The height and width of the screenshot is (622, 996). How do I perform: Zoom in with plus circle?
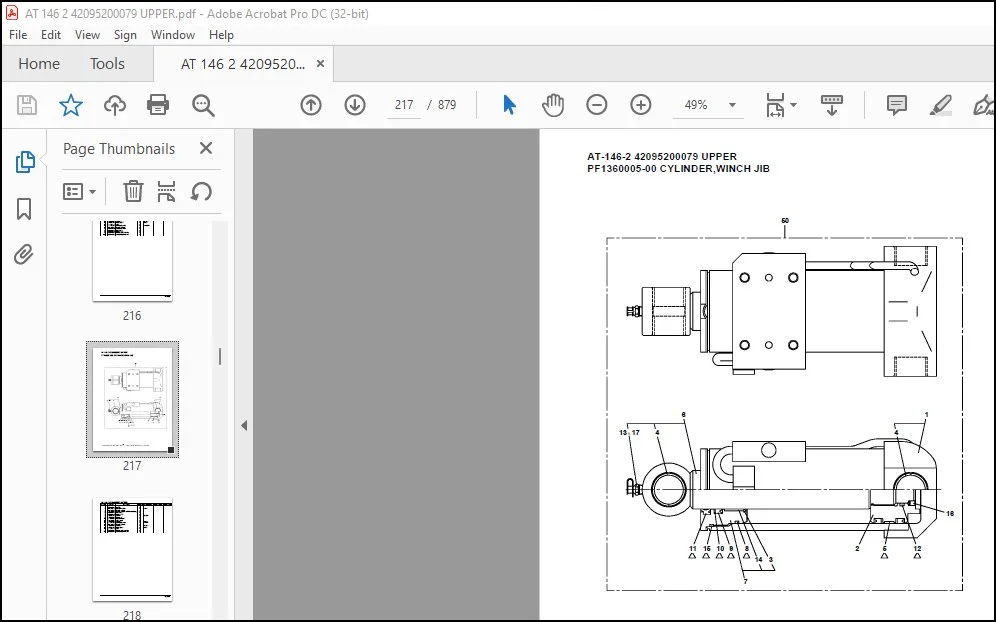(640, 105)
